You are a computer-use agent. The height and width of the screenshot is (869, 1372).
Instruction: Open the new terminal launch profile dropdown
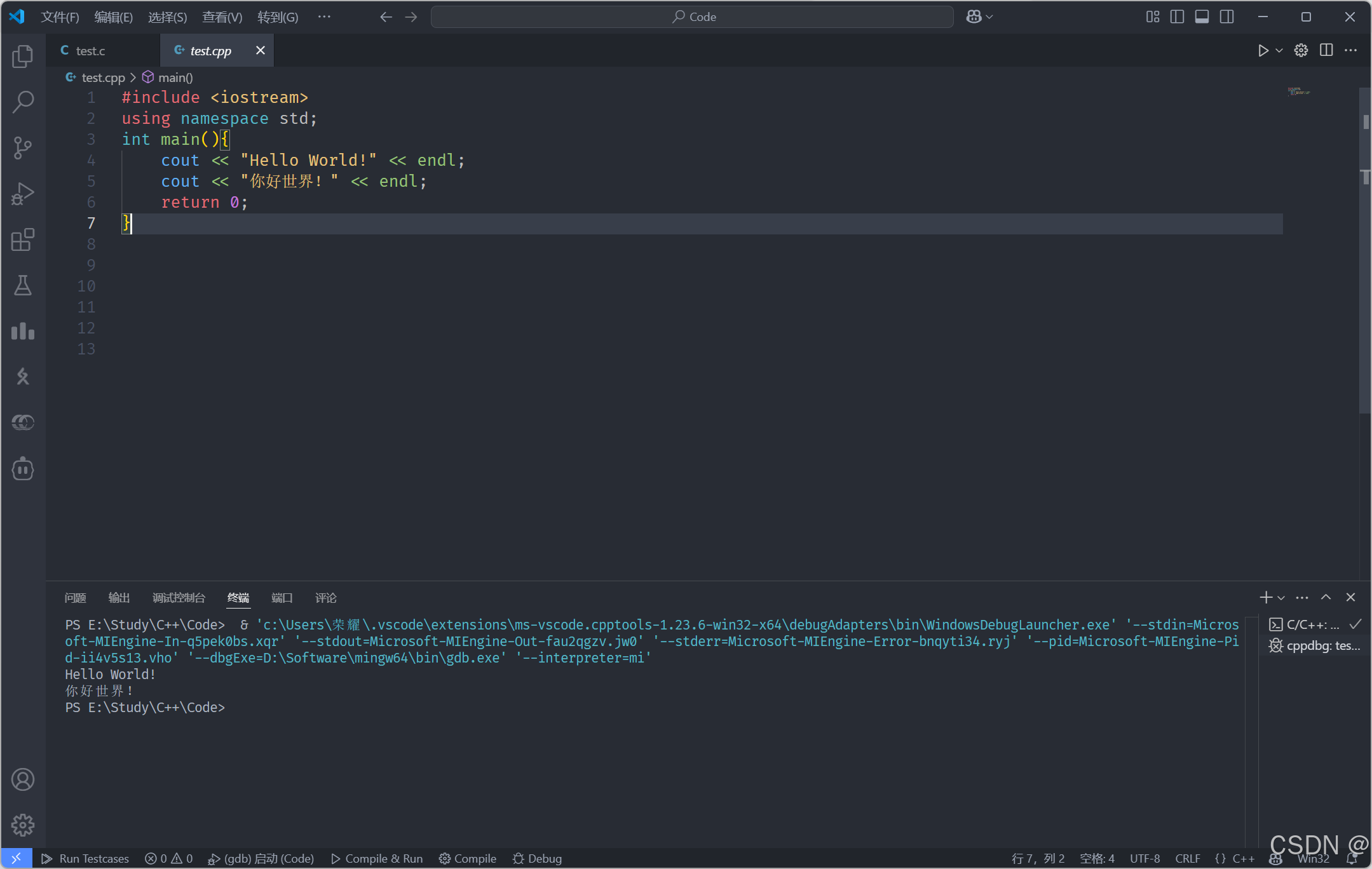pyautogui.click(x=1282, y=598)
